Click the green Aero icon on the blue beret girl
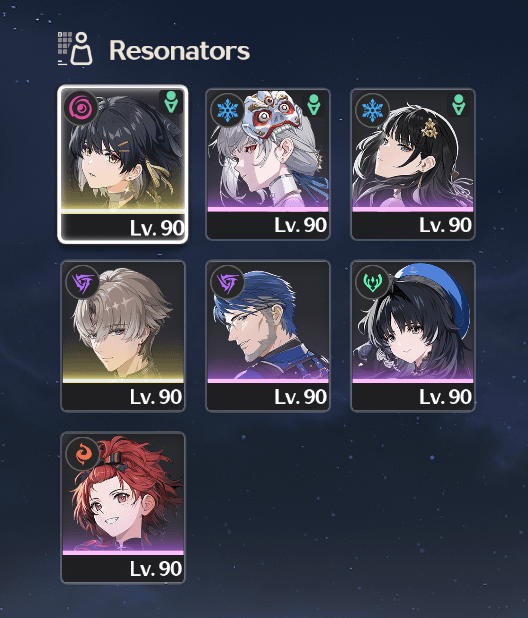 click(372, 282)
